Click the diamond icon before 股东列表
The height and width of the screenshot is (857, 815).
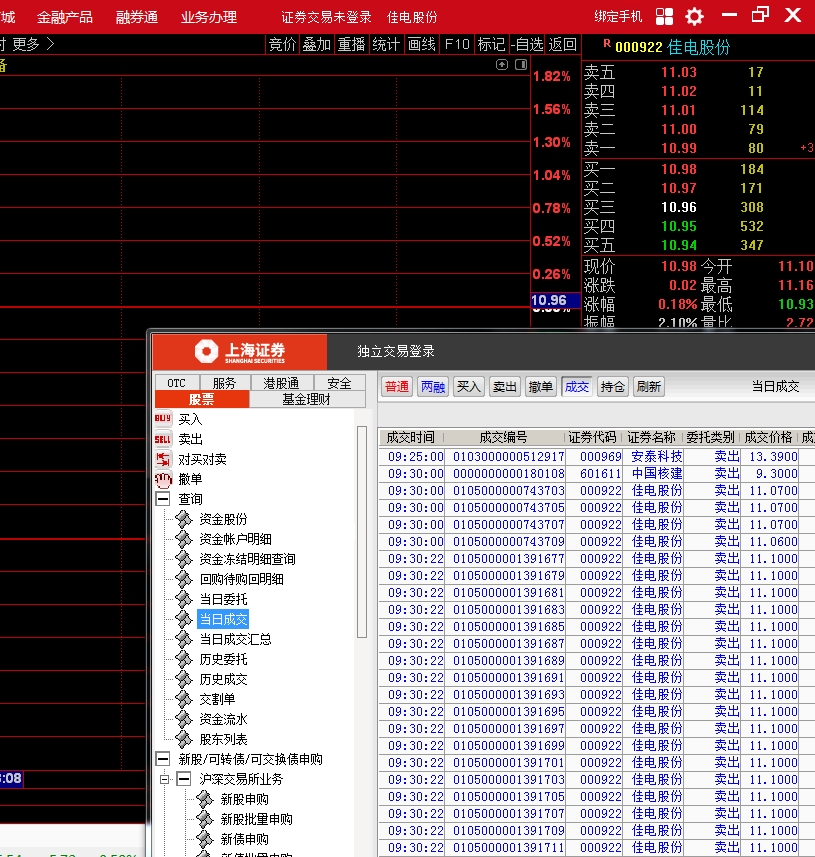pyautogui.click(x=184, y=739)
